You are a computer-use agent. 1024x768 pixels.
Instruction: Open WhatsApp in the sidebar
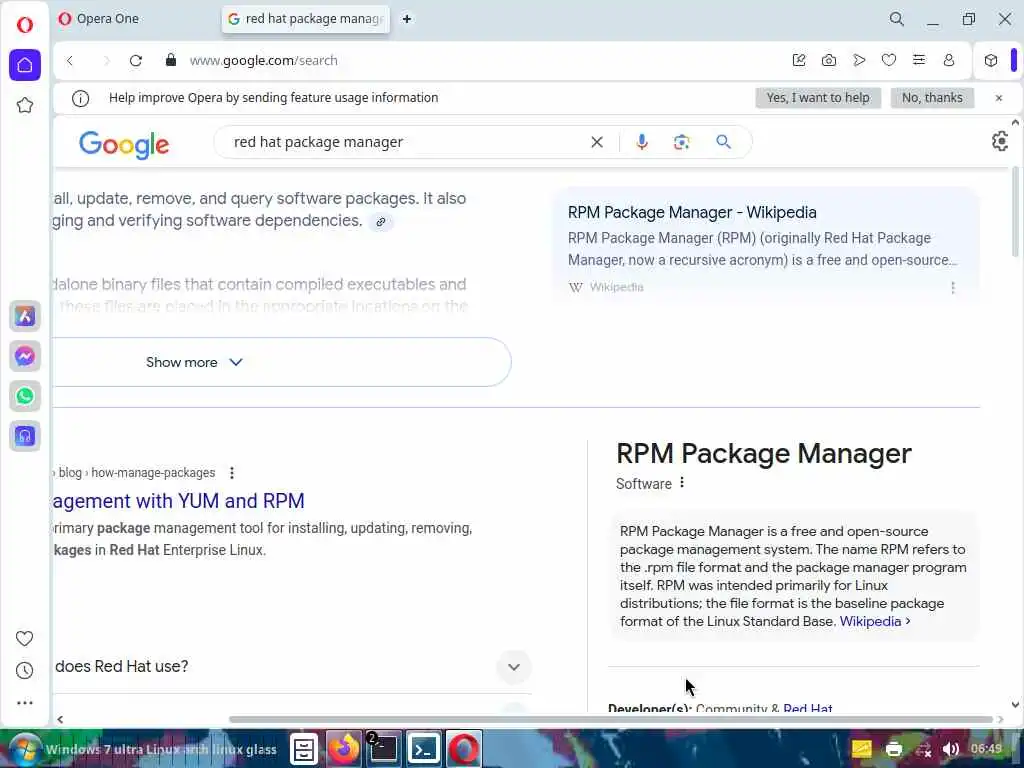click(25, 396)
